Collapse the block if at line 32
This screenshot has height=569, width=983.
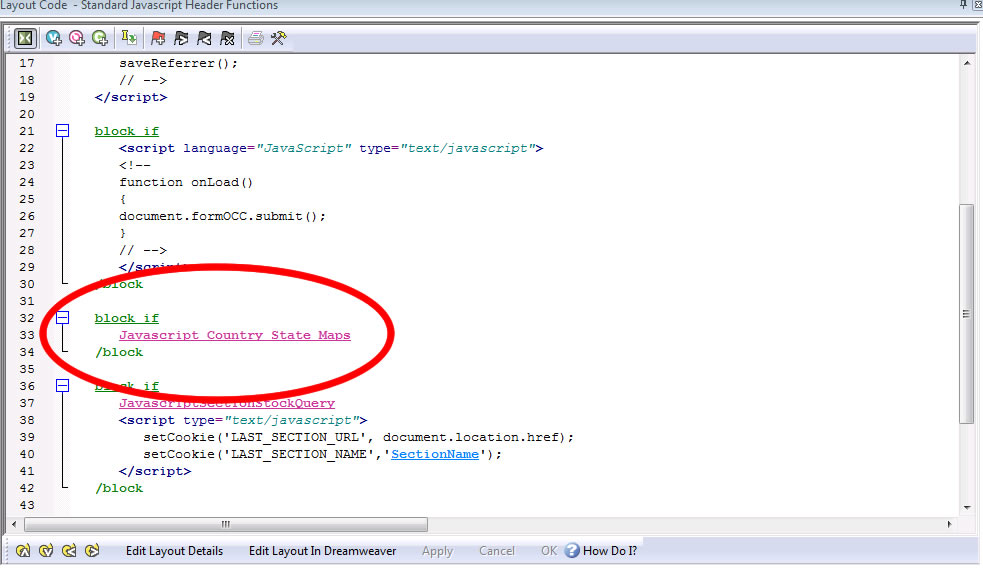click(62, 318)
